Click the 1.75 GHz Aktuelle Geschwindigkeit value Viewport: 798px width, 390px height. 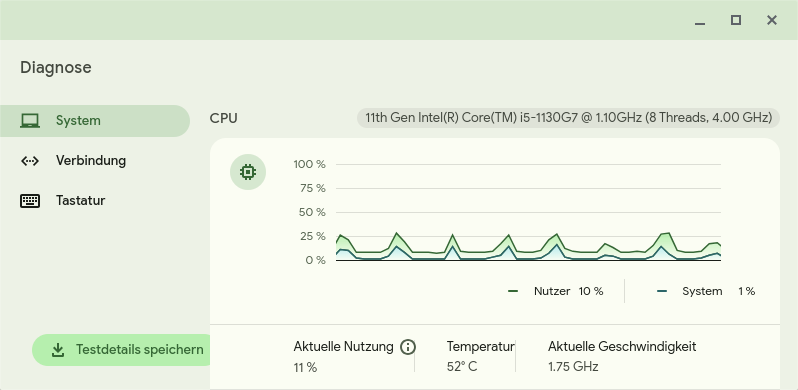tap(573, 367)
